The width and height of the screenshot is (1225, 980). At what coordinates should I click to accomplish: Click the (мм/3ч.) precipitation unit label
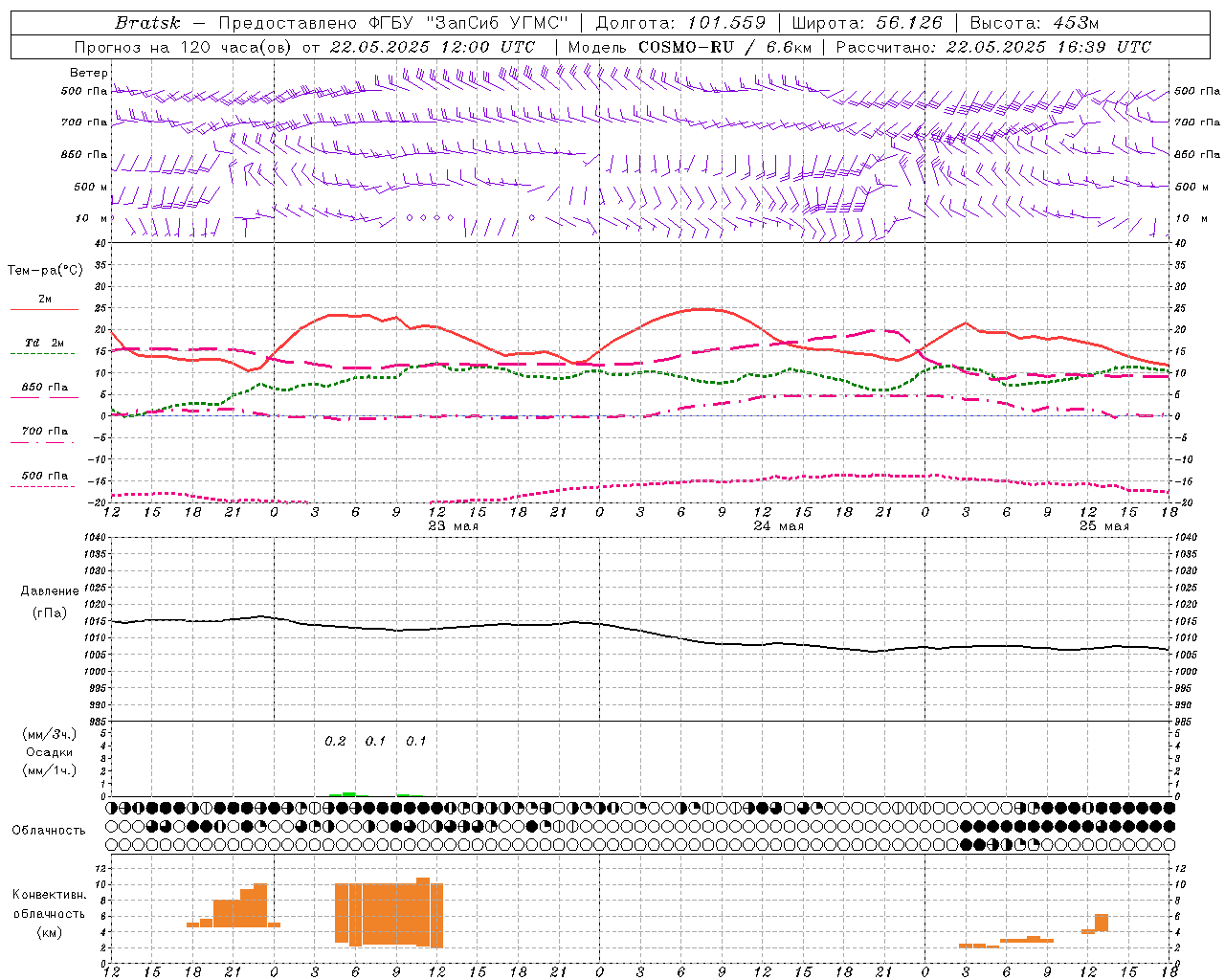tap(50, 734)
